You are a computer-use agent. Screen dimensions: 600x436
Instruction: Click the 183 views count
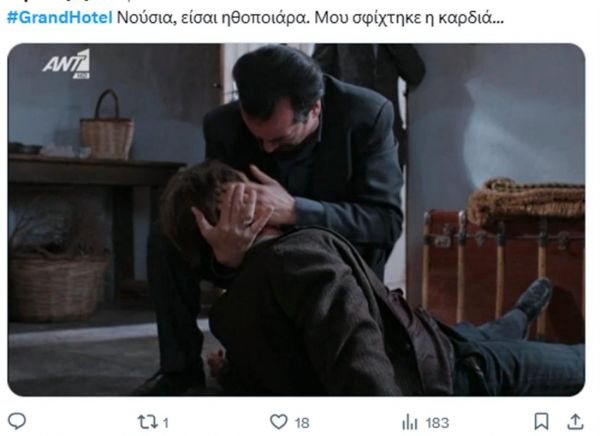(x=437, y=423)
